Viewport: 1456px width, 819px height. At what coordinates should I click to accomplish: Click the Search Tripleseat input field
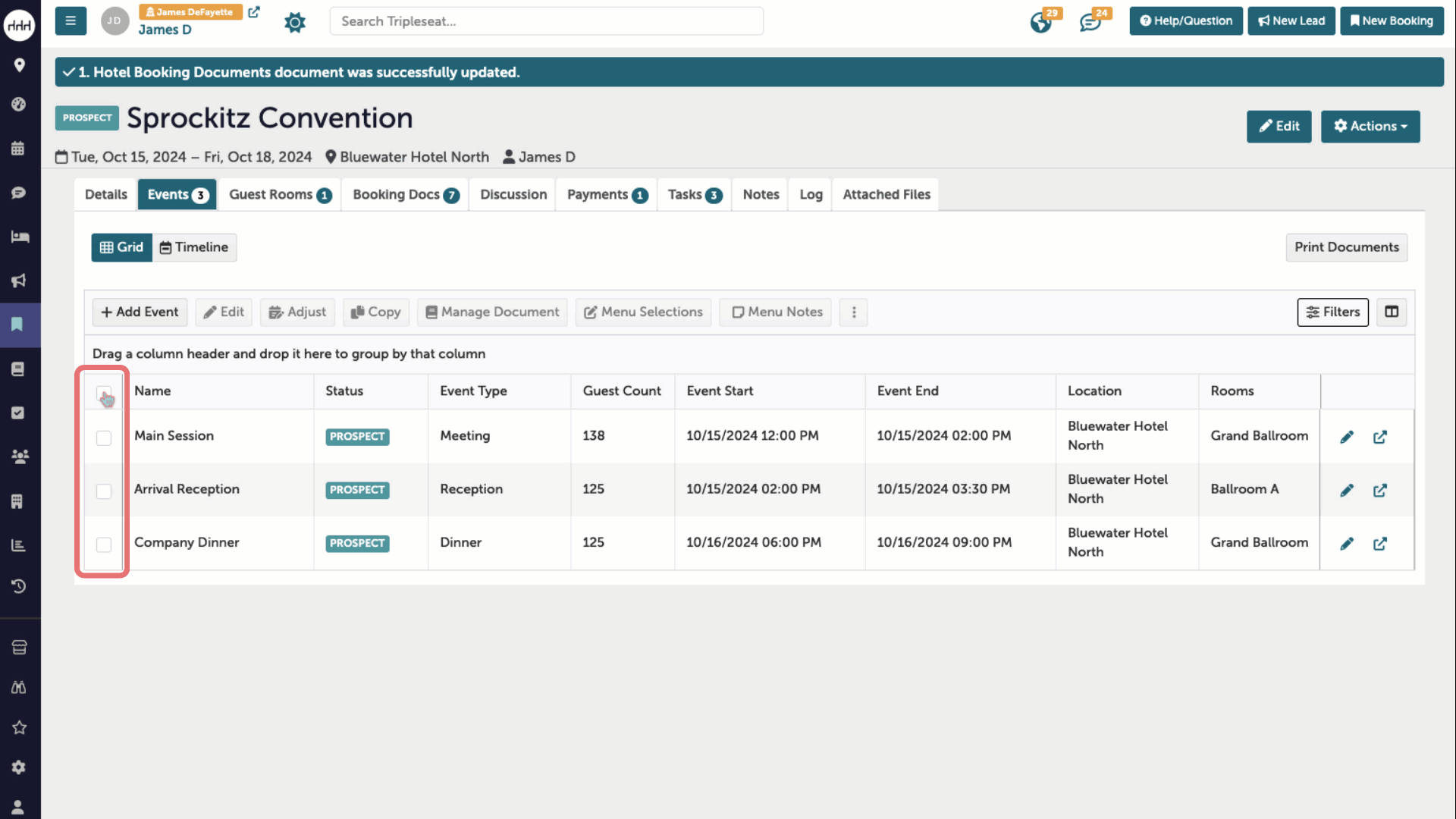(x=546, y=21)
